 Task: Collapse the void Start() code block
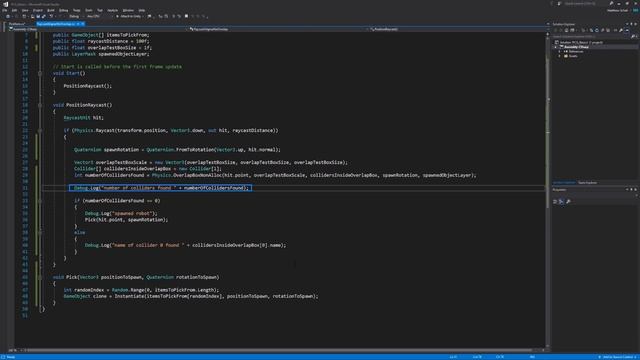(x=40, y=73)
